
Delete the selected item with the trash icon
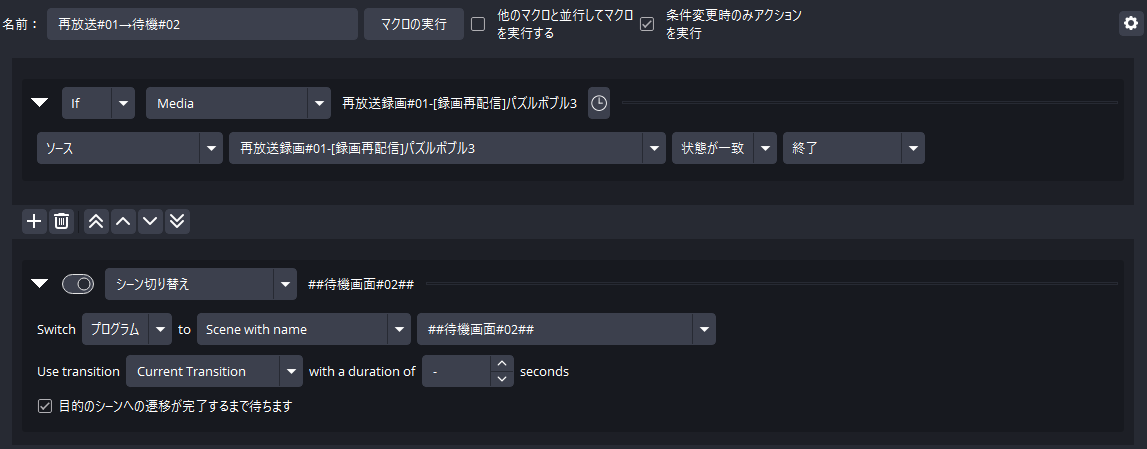61,221
